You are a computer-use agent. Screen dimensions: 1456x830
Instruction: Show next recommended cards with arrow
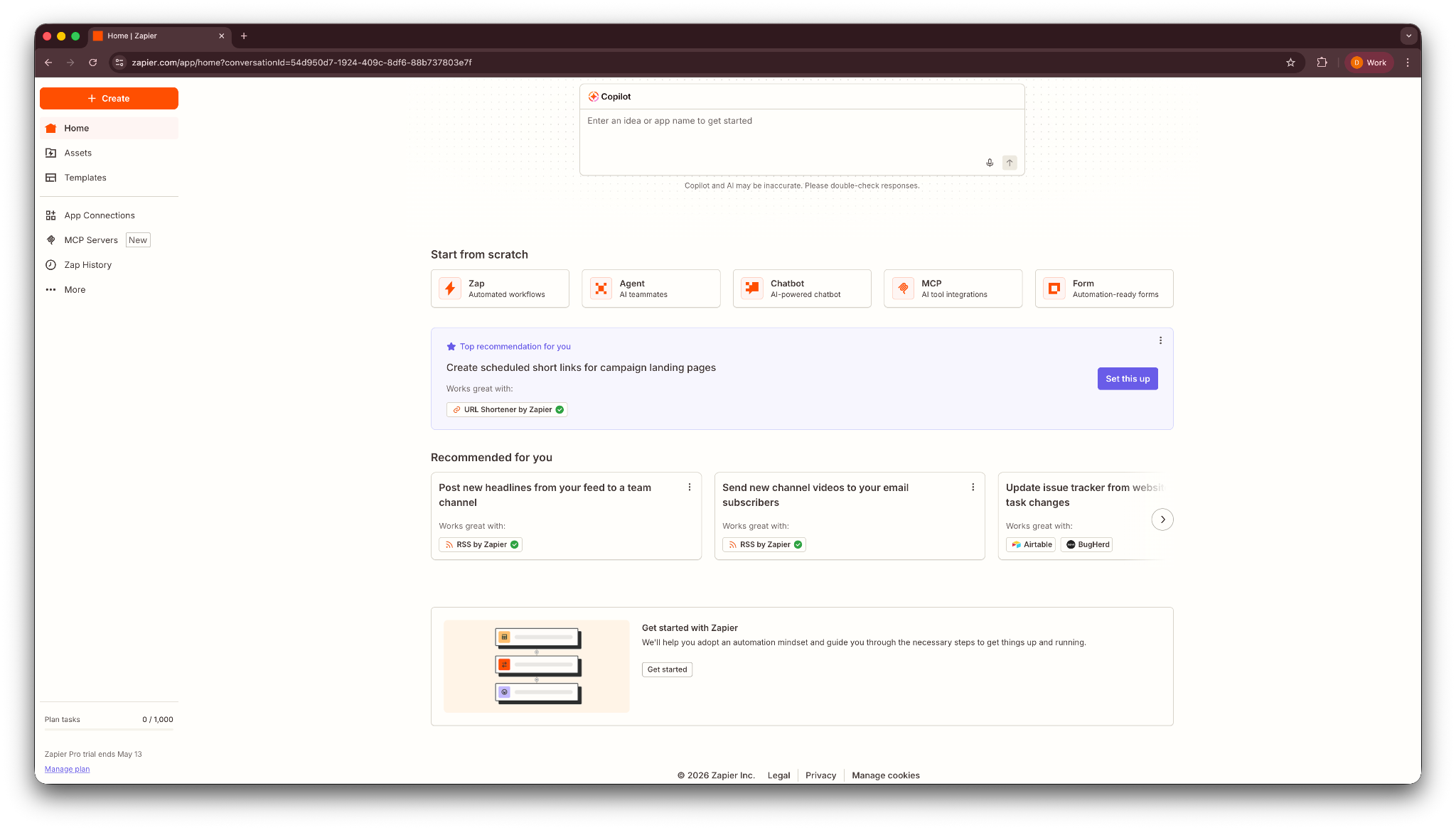click(1162, 519)
